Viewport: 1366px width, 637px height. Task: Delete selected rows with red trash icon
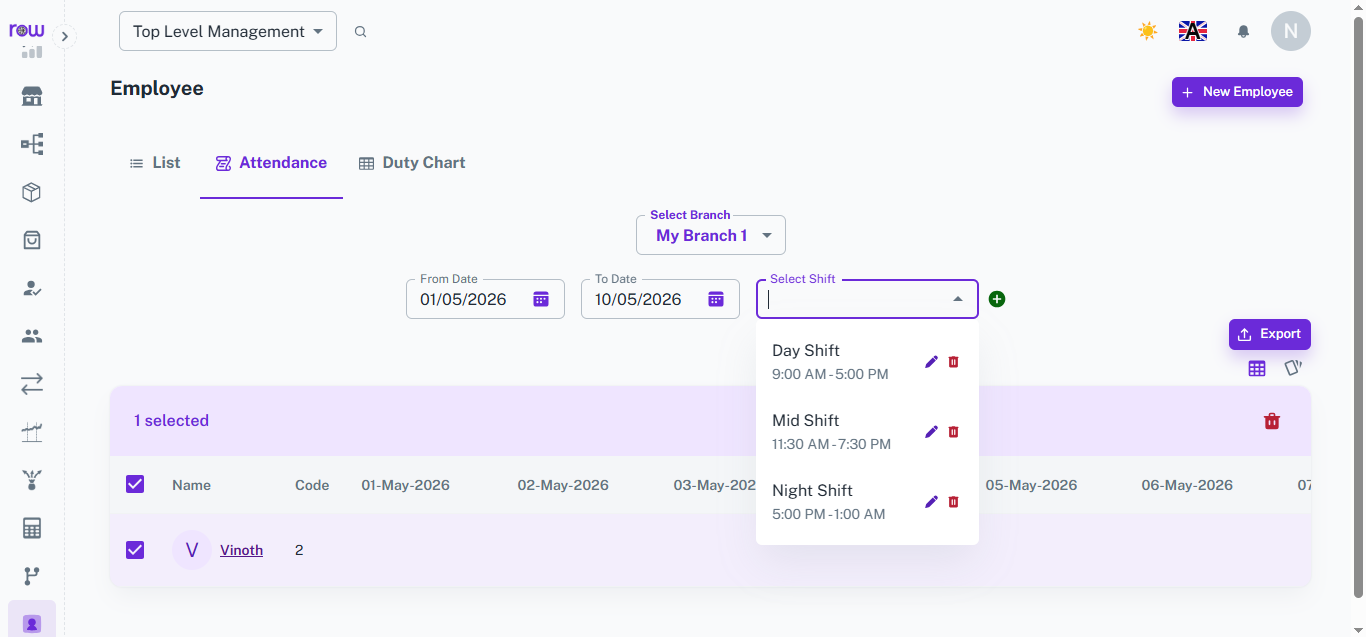click(1272, 421)
